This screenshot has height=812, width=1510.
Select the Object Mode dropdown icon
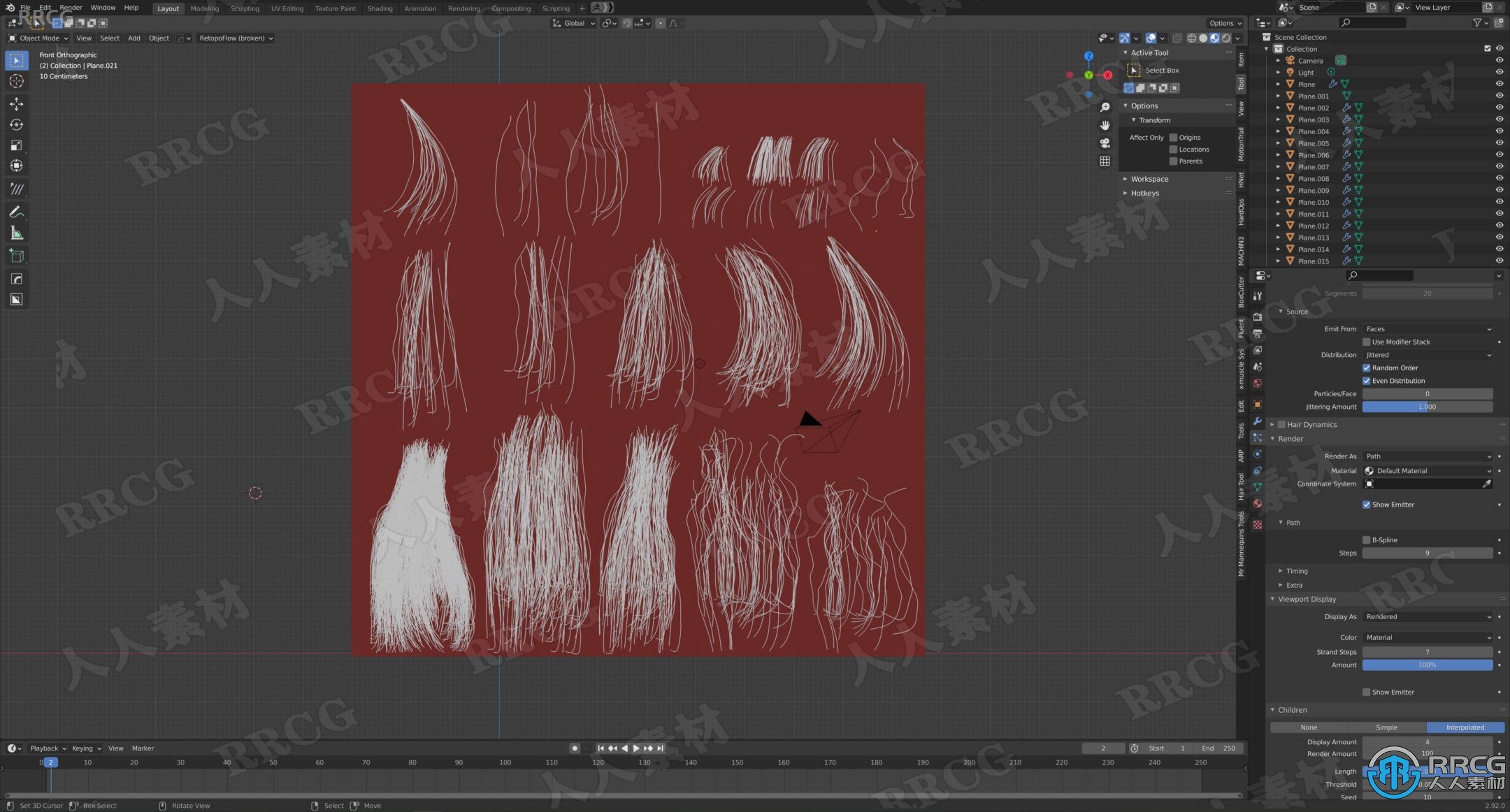[x=61, y=38]
